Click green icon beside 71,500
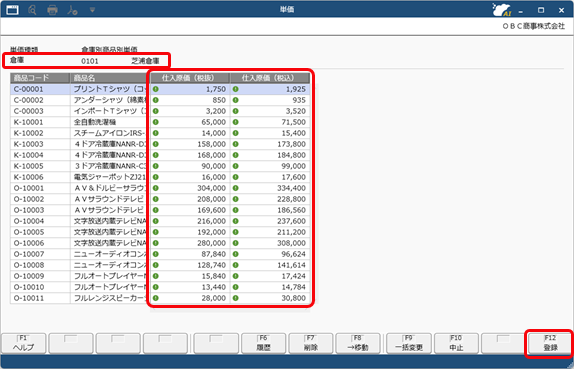574x369 pixels. pos(235,122)
